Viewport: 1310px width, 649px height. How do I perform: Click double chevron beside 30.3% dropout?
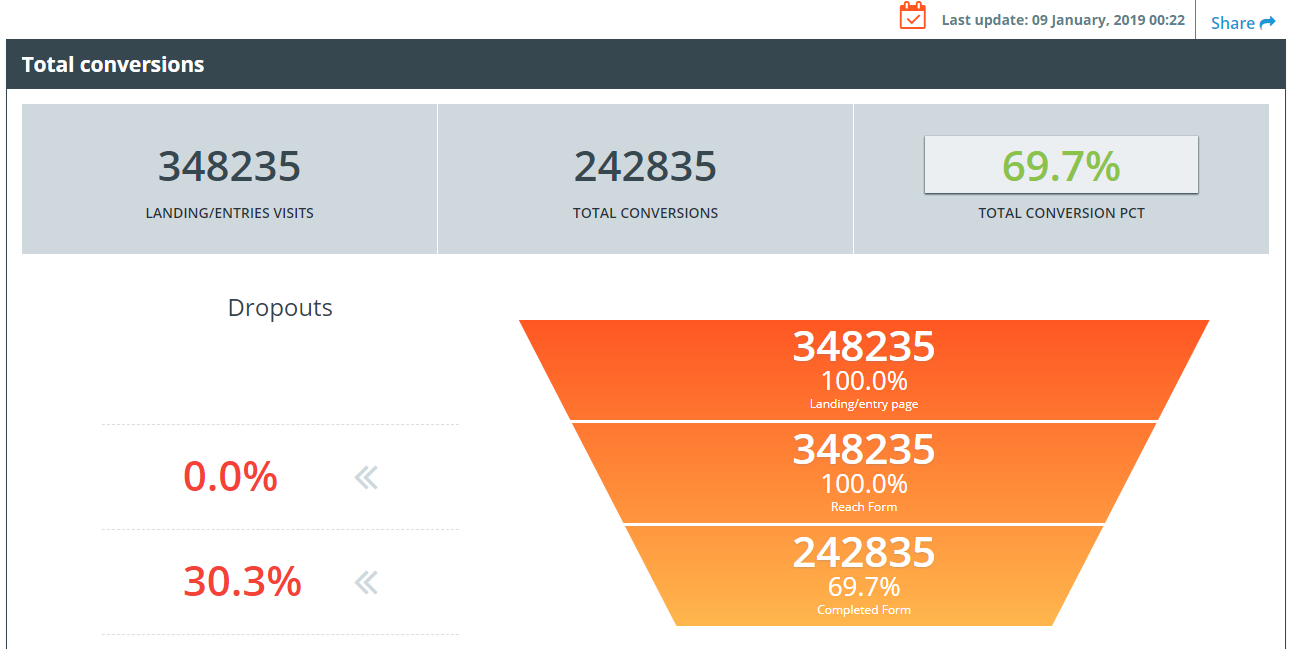tap(366, 582)
